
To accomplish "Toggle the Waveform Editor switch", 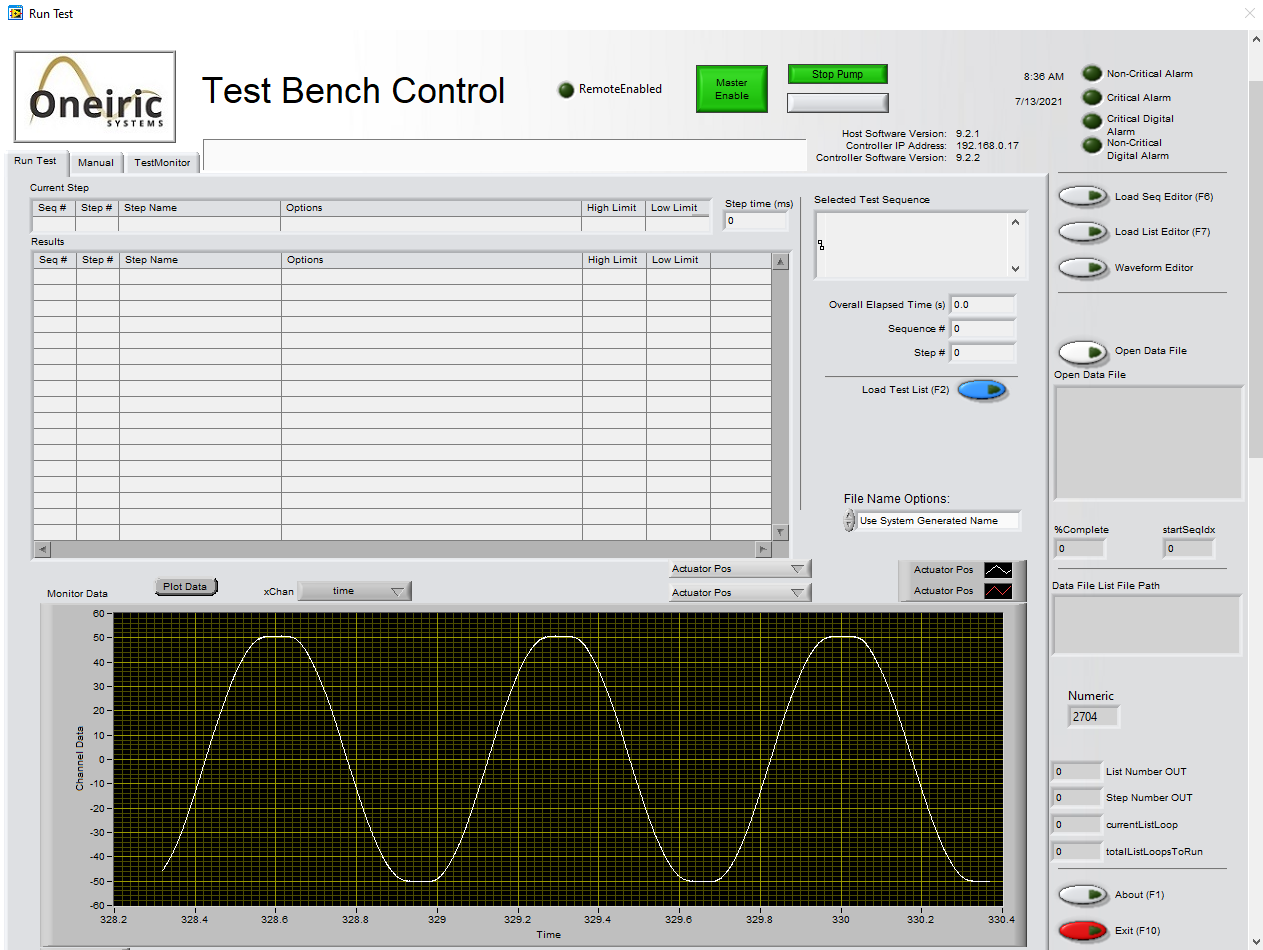I will click(1083, 268).
